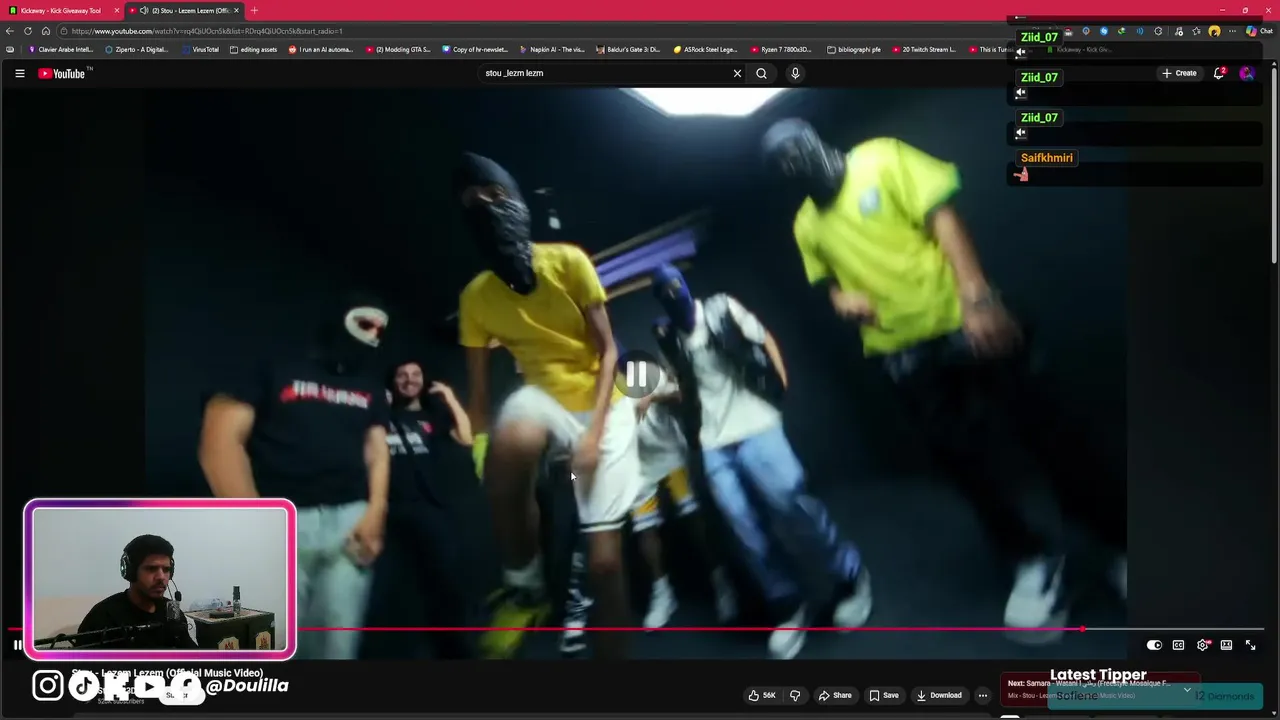1280x720 pixels.
Task: Click the pause button in player bar
Action: pos(17,645)
